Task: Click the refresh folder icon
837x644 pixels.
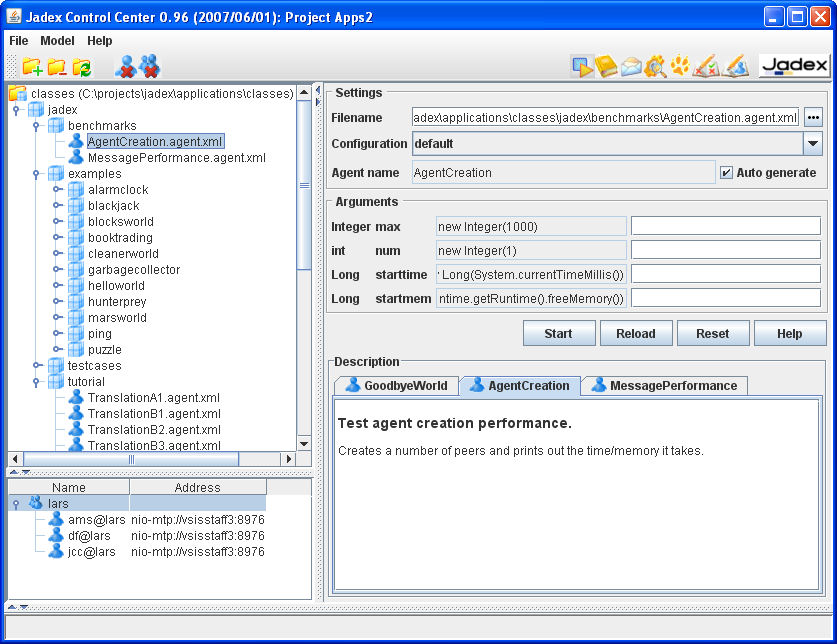Action: [82, 67]
